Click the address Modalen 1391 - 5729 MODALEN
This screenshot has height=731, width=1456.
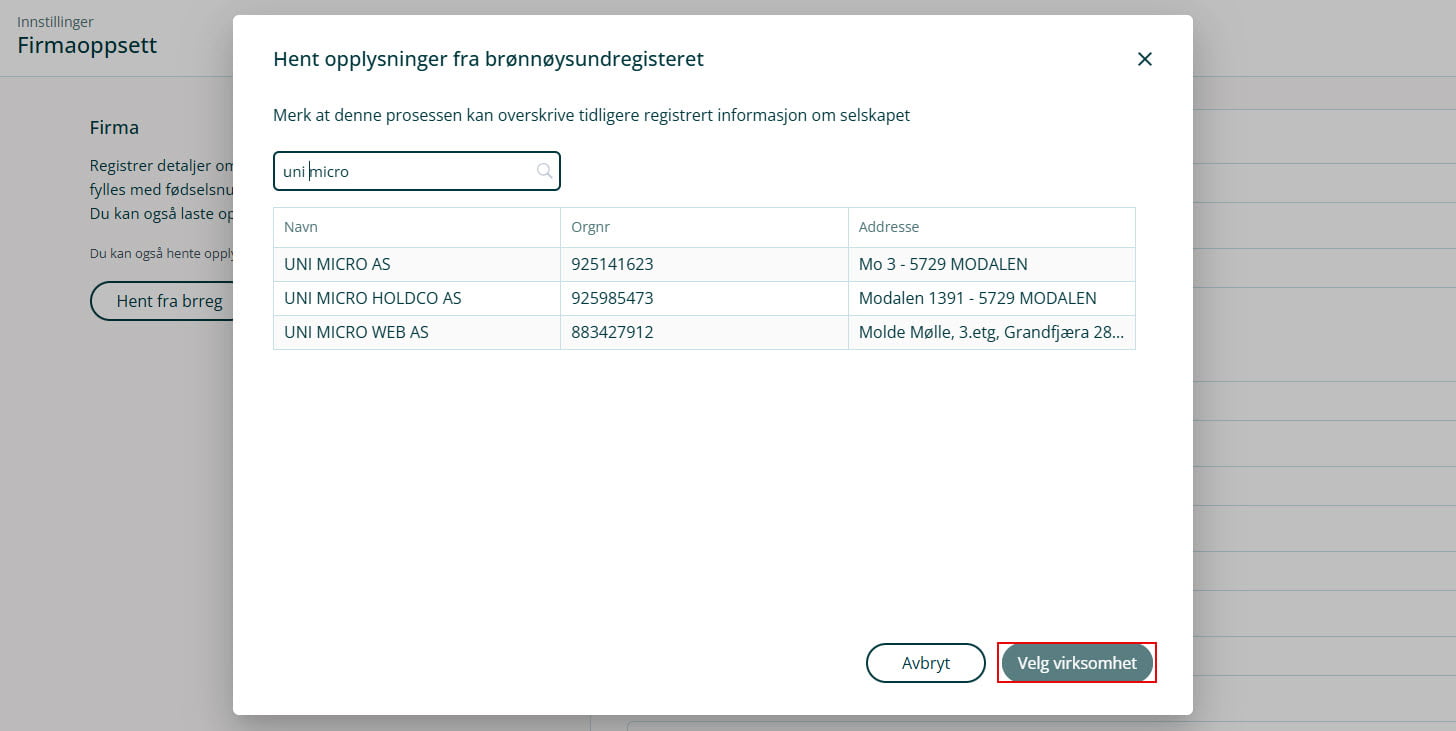pyautogui.click(x=977, y=298)
